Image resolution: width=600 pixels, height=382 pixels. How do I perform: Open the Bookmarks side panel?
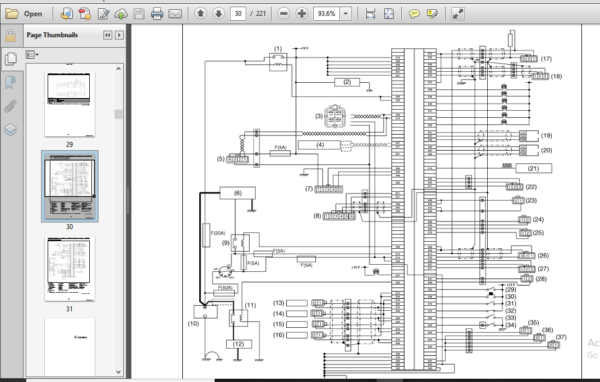[11, 82]
